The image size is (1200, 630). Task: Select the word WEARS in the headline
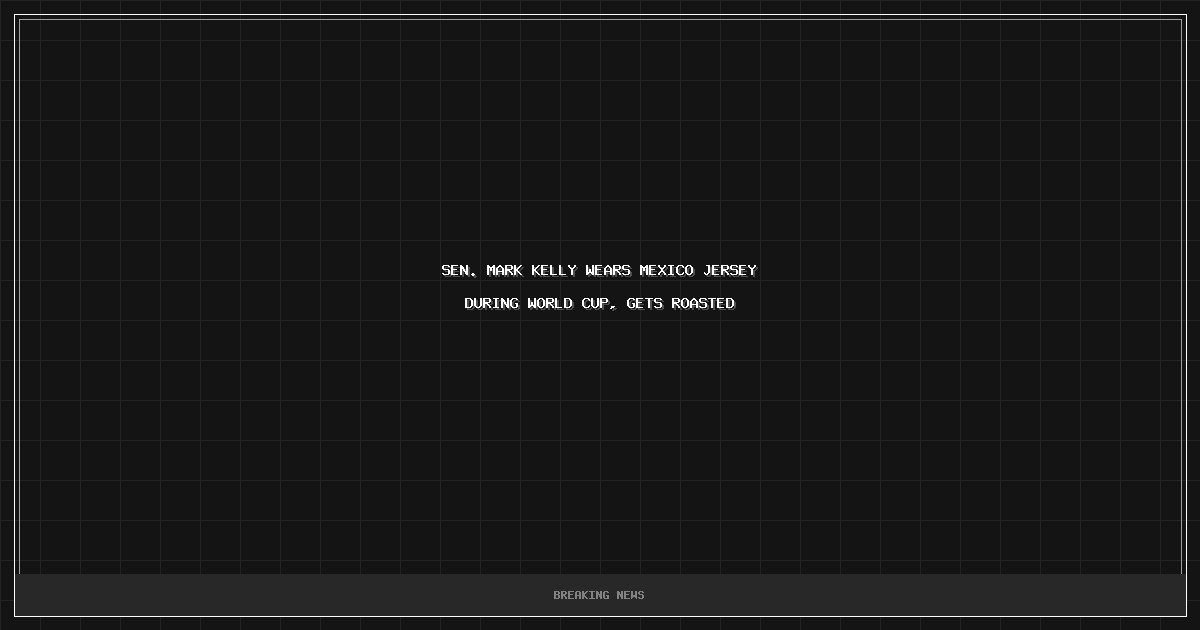[608, 271]
